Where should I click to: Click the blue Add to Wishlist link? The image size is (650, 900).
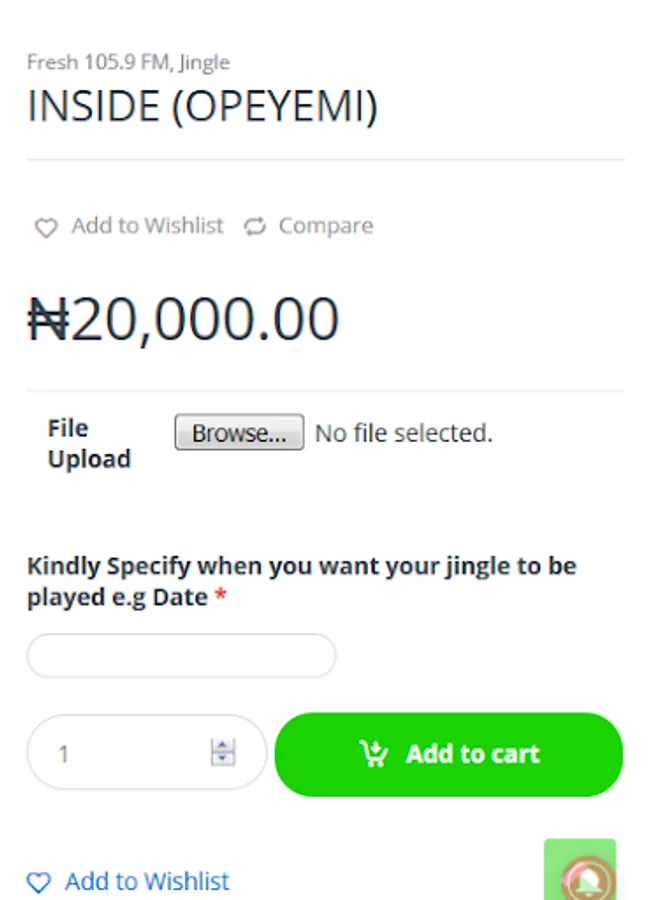click(x=147, y=881)
